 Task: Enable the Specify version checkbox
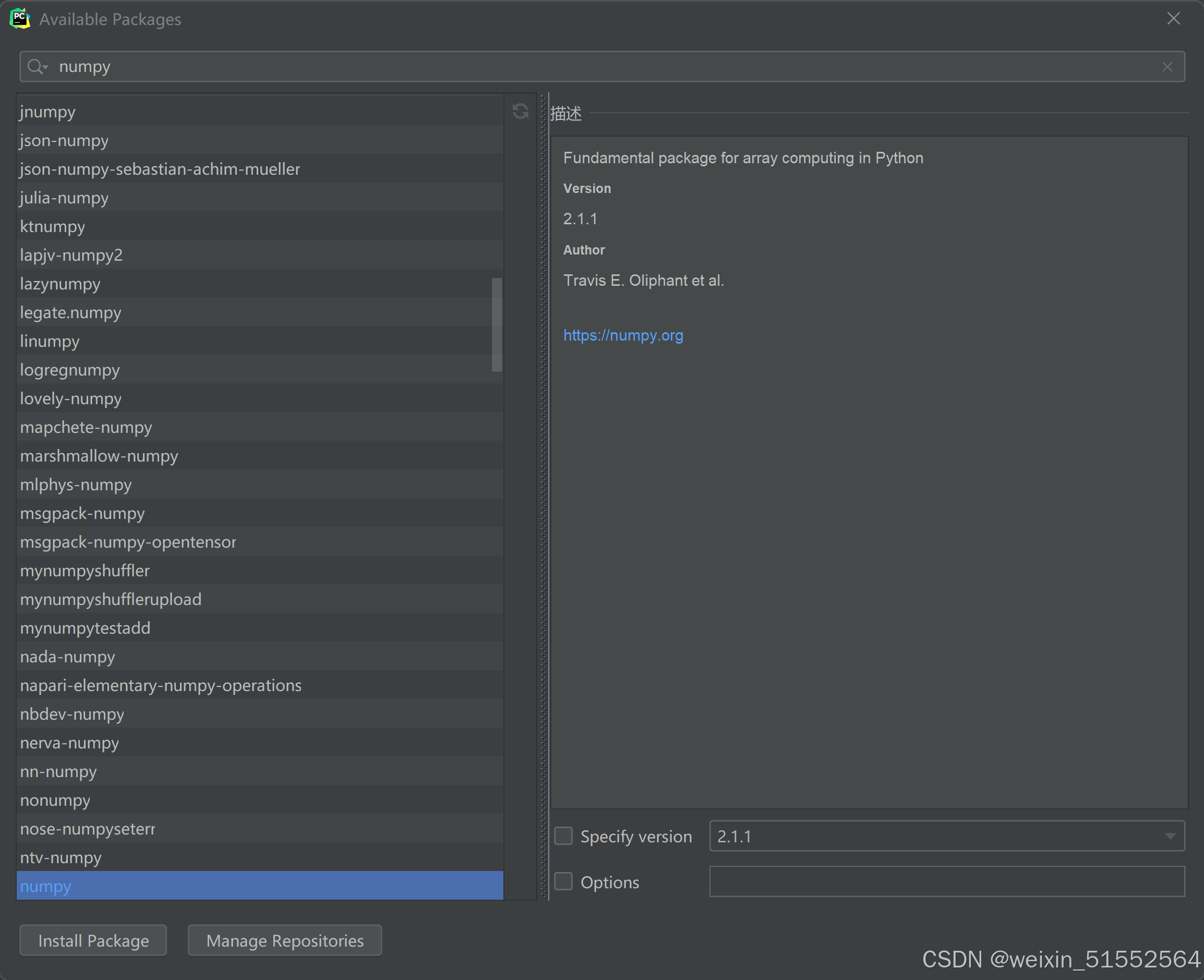pyautogui.click(x=563, y=836)
